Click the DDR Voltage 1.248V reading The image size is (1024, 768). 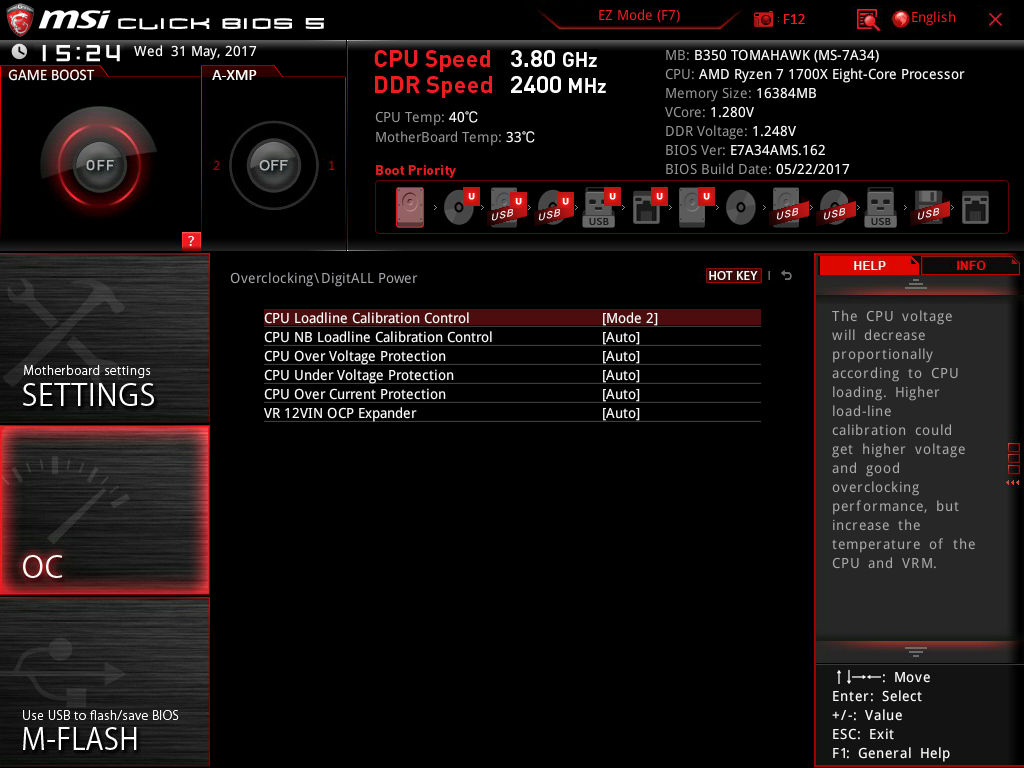(x=730, y=131)
